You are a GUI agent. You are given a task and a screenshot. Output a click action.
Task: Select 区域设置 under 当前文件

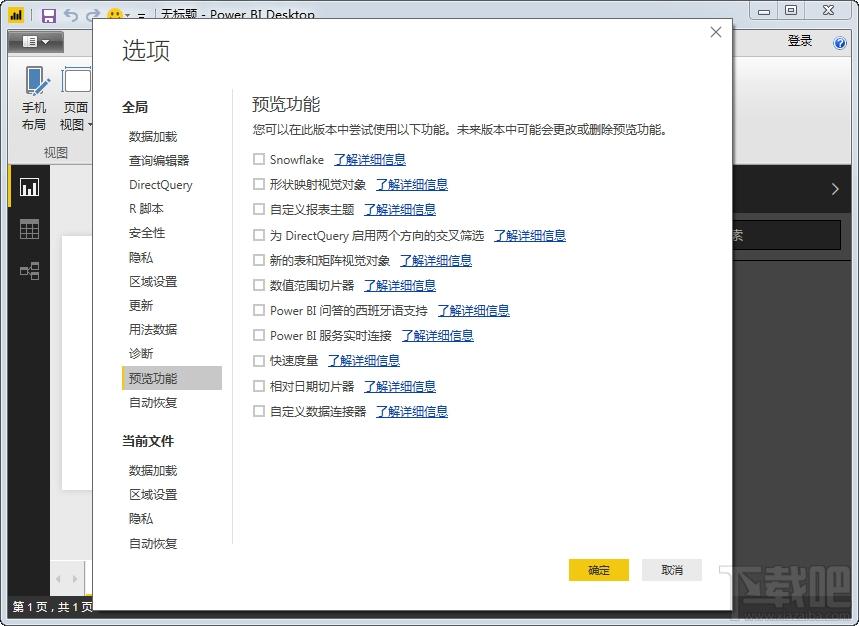coord(153,495)
